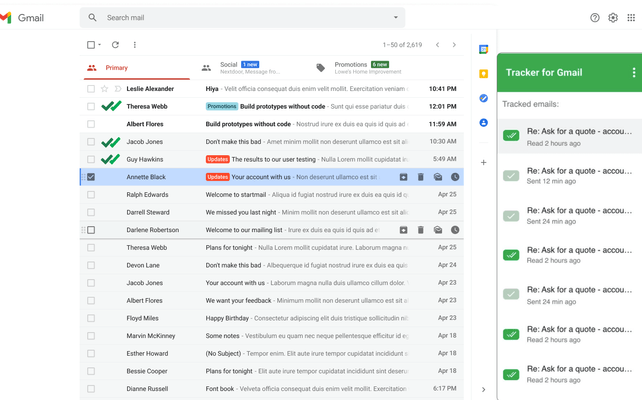642x400 pixels.
Task: Switch to the Social tab
Action: pyautogui.click(x=240, y=67)
